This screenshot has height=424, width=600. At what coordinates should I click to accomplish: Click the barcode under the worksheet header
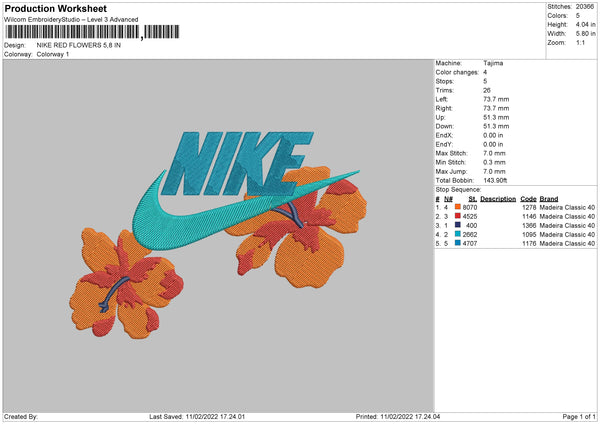coord(92,32)
